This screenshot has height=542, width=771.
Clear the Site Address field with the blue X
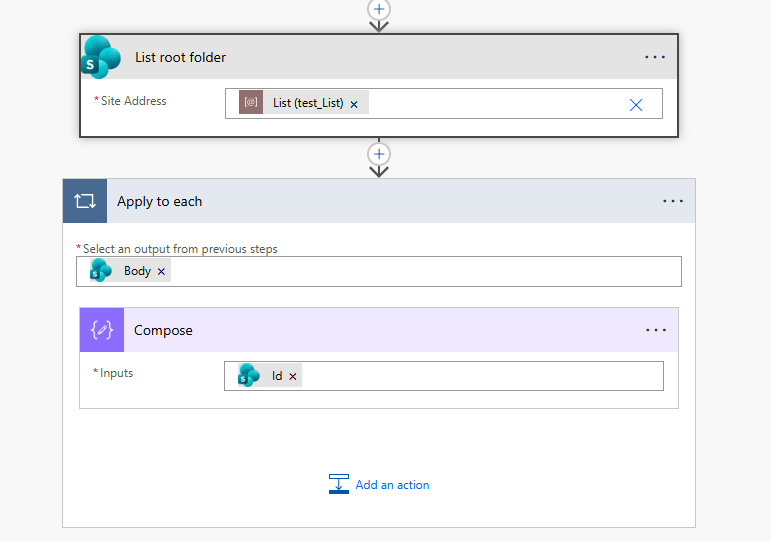click(x=636, y=104)
